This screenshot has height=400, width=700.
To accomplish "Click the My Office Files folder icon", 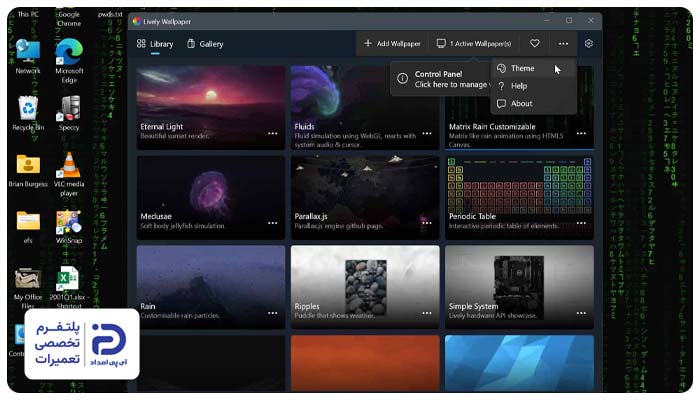I will click(28, 287).
